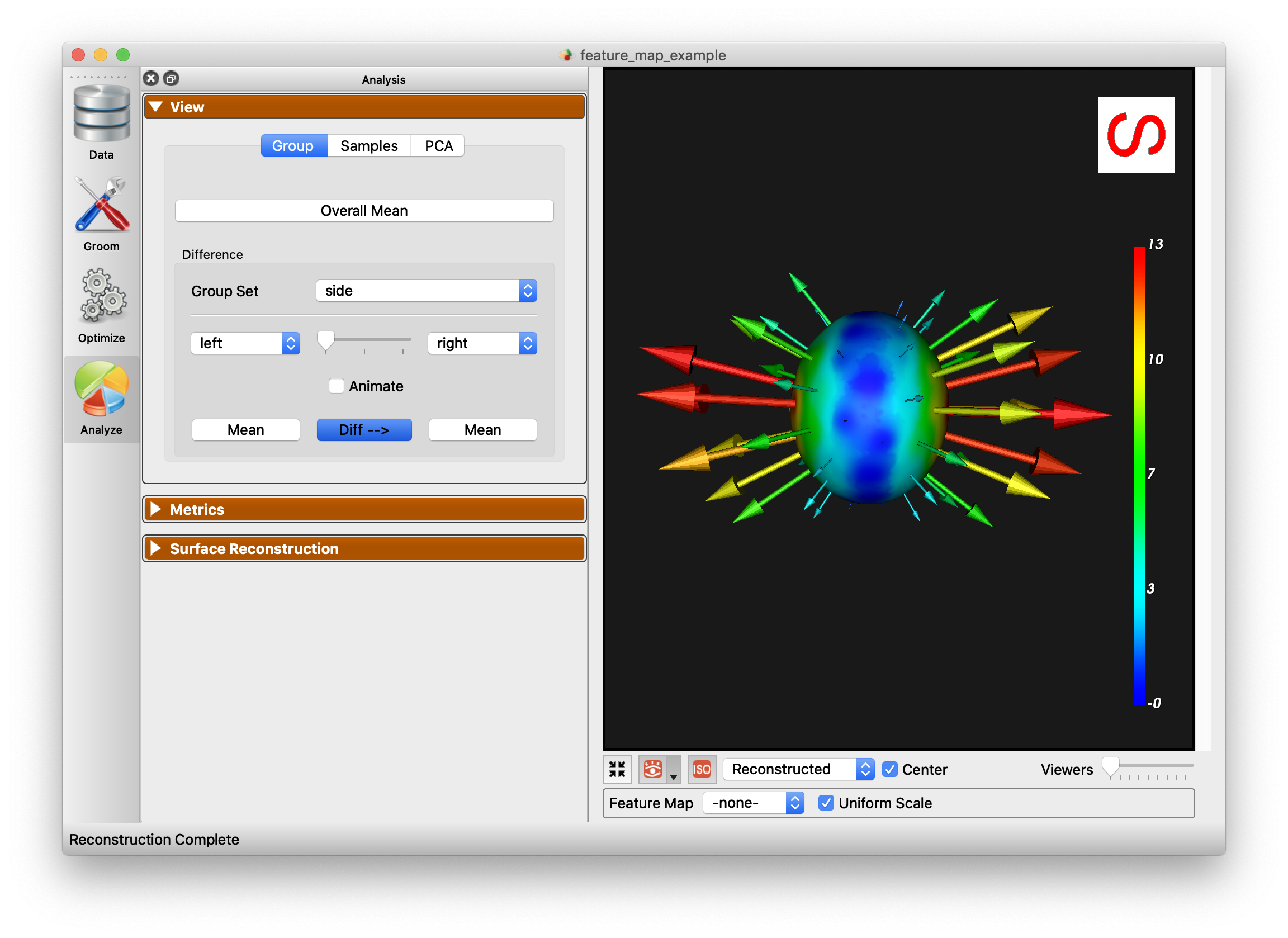The height and width of the screenshot is (938, 1288).
Task: Drag the left-right group comparison slider
Action: [326, 342]
